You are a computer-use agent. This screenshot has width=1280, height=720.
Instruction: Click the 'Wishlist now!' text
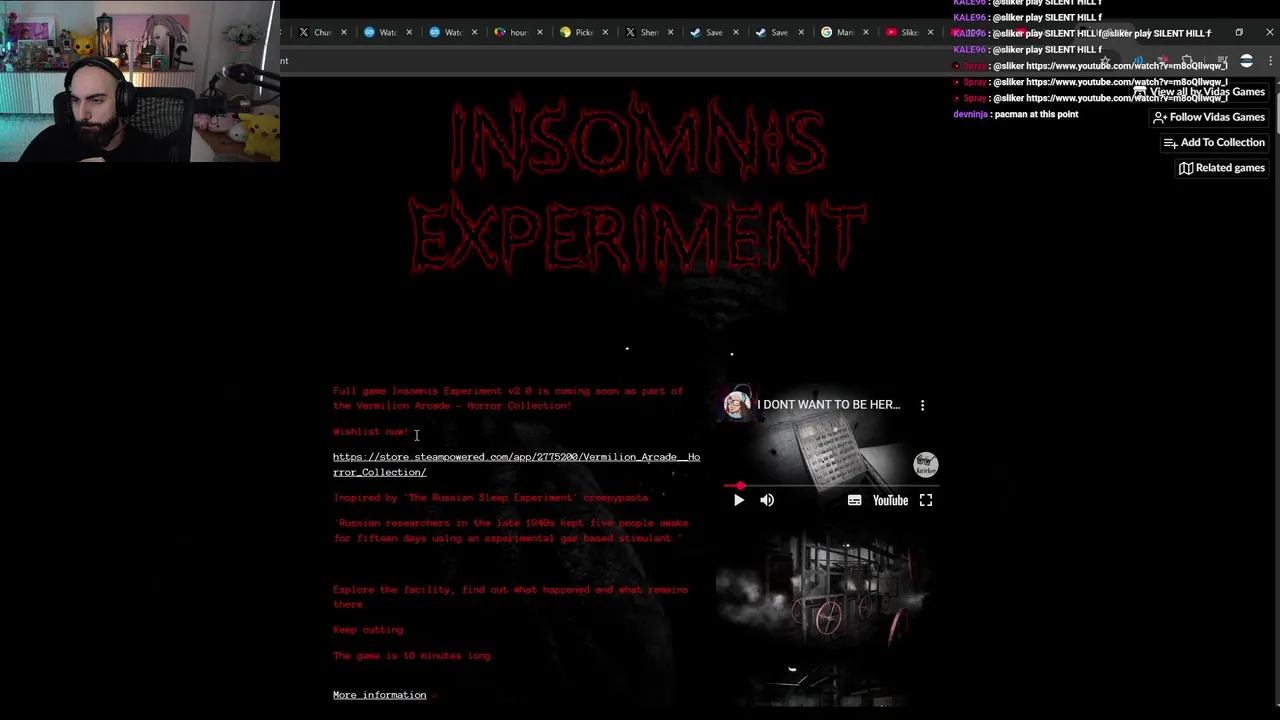click(370, 432)
